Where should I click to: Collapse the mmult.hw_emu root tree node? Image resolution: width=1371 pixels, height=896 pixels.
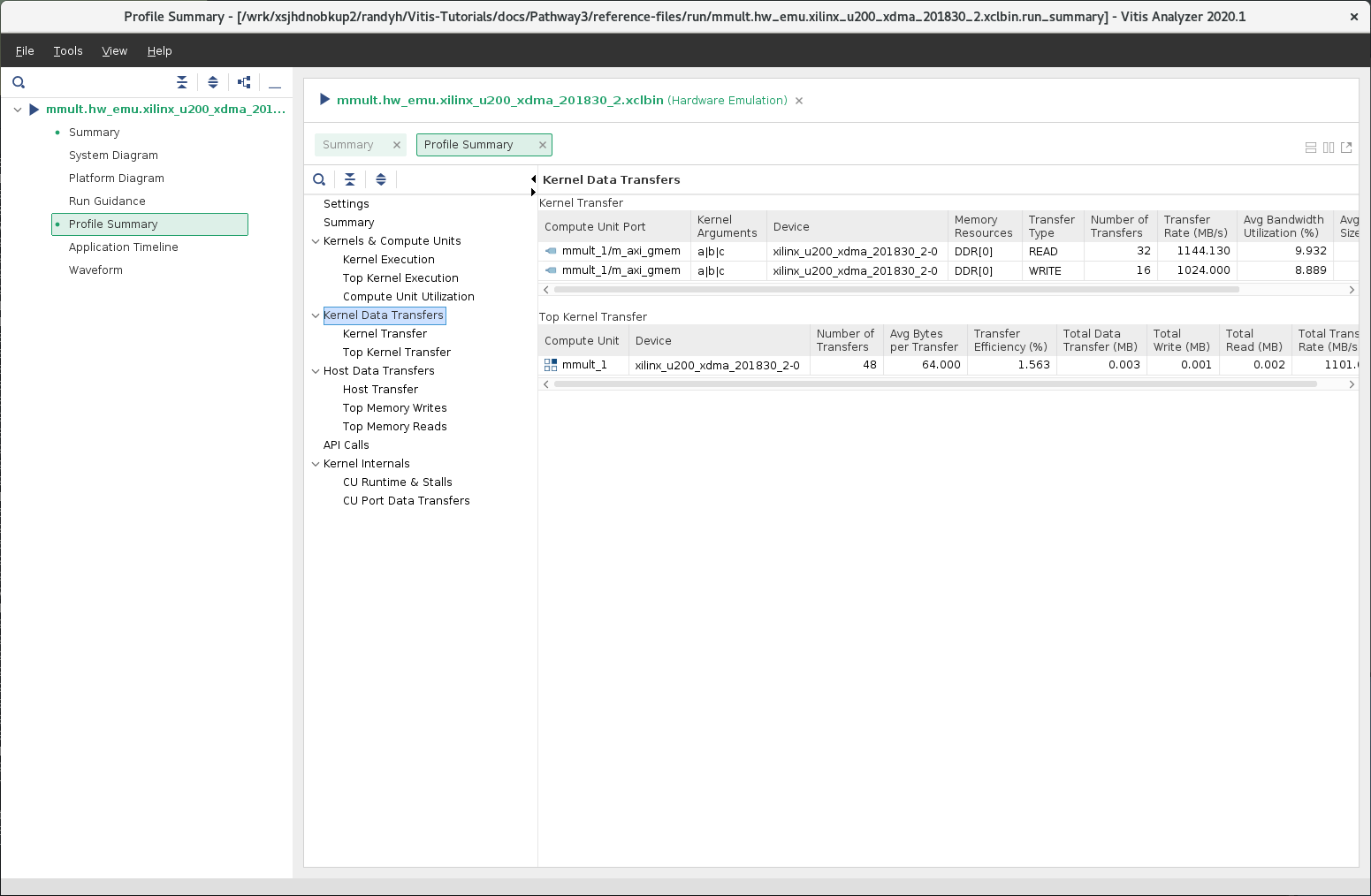tap(18, 110)
